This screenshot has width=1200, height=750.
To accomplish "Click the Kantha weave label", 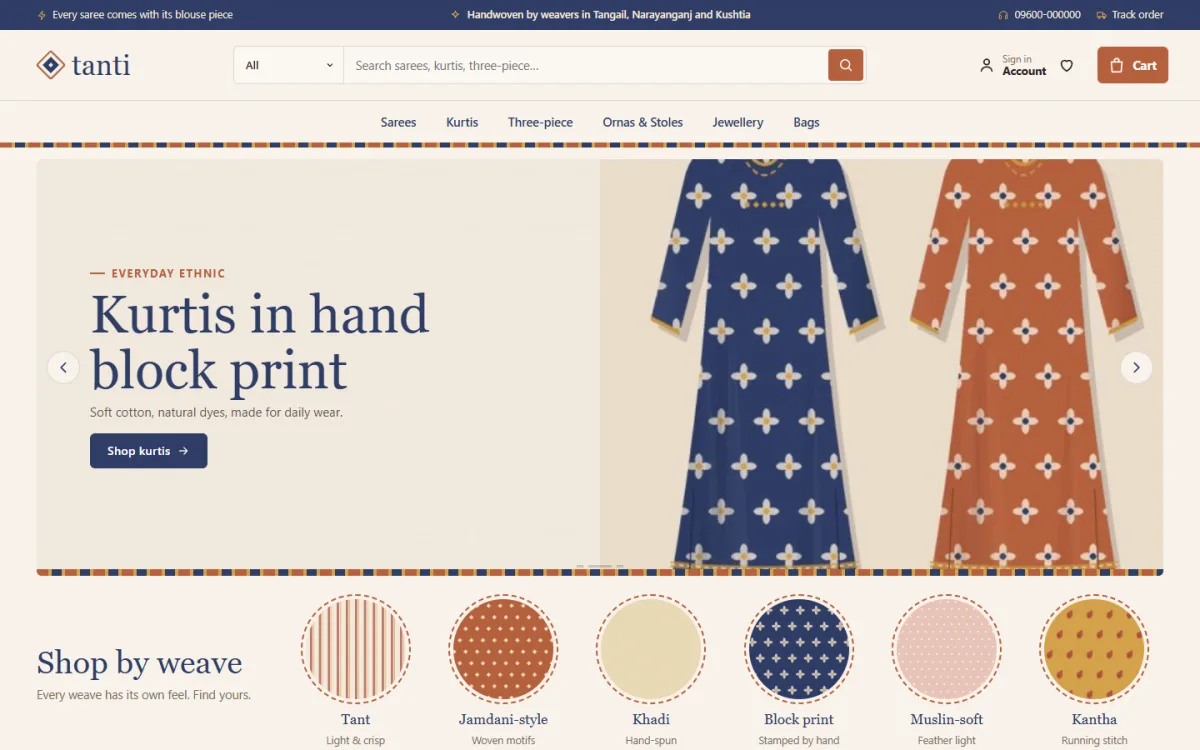I will pyautogui.click(x=1094, y=719).
